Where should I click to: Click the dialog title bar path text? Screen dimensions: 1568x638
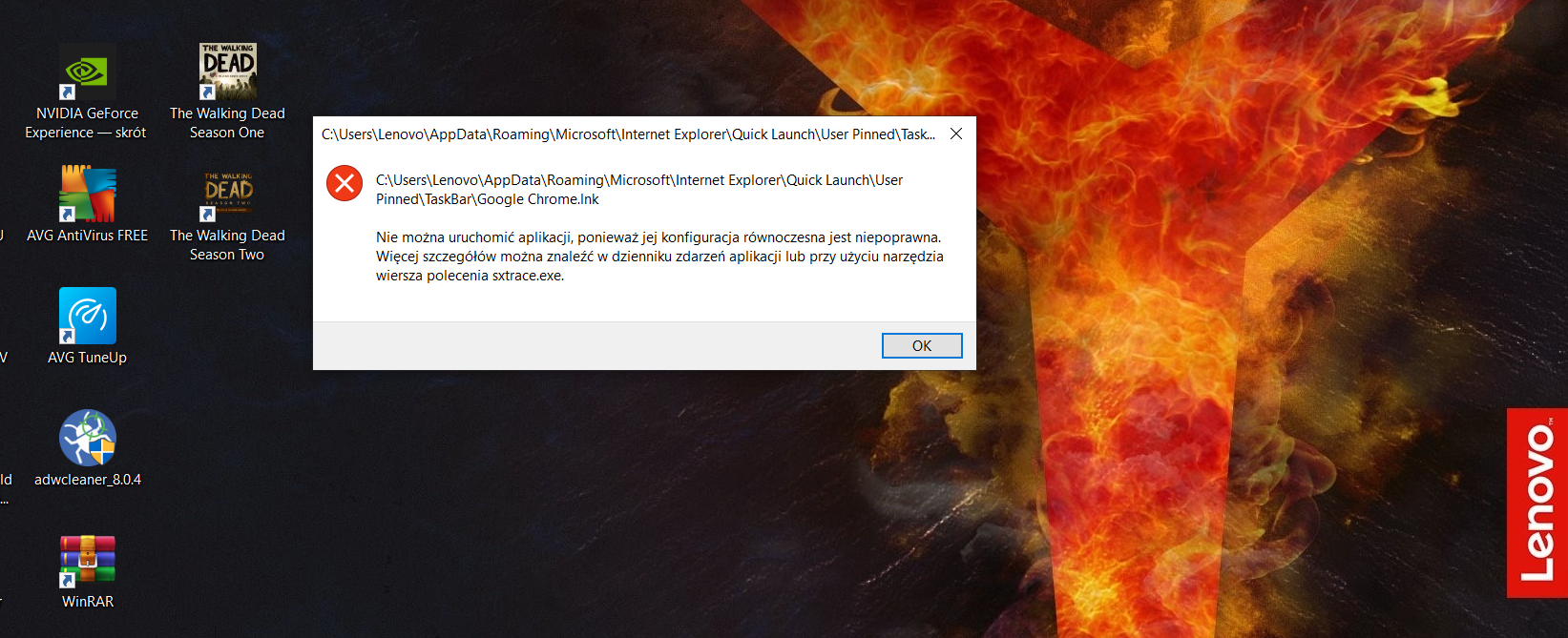click(628, 134)
